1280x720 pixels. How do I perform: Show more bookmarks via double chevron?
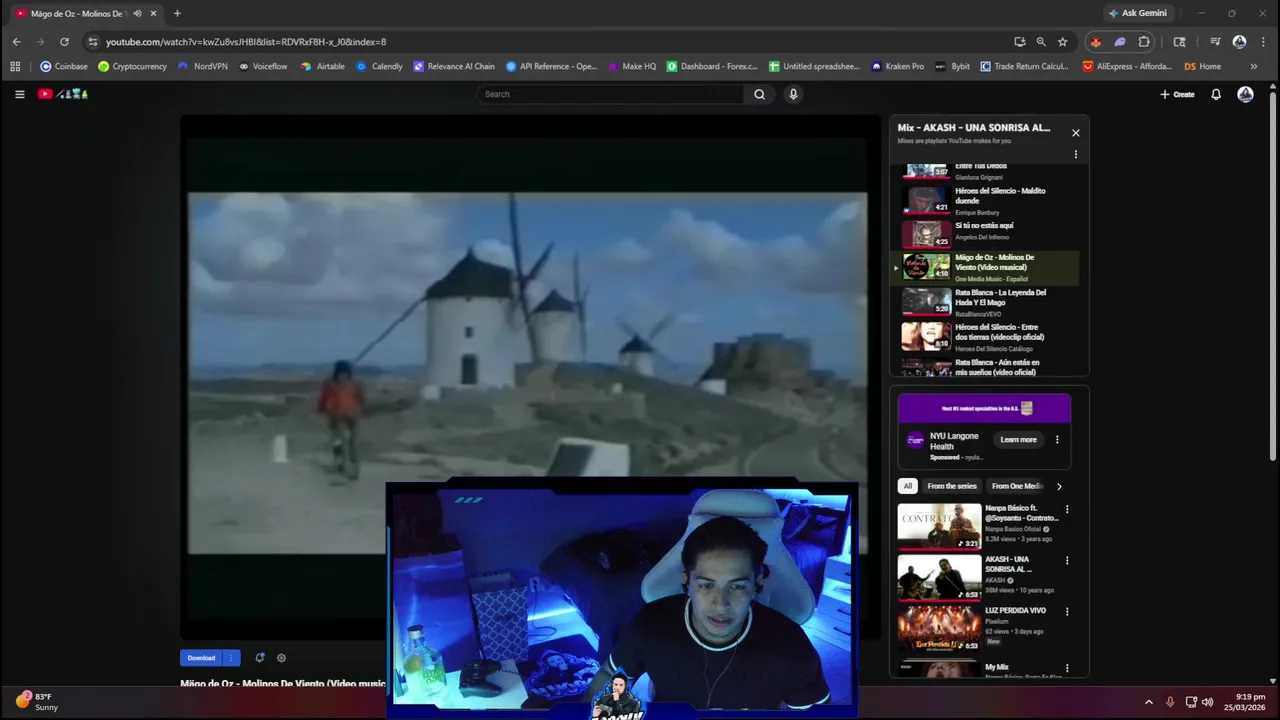coord(1254,66)
